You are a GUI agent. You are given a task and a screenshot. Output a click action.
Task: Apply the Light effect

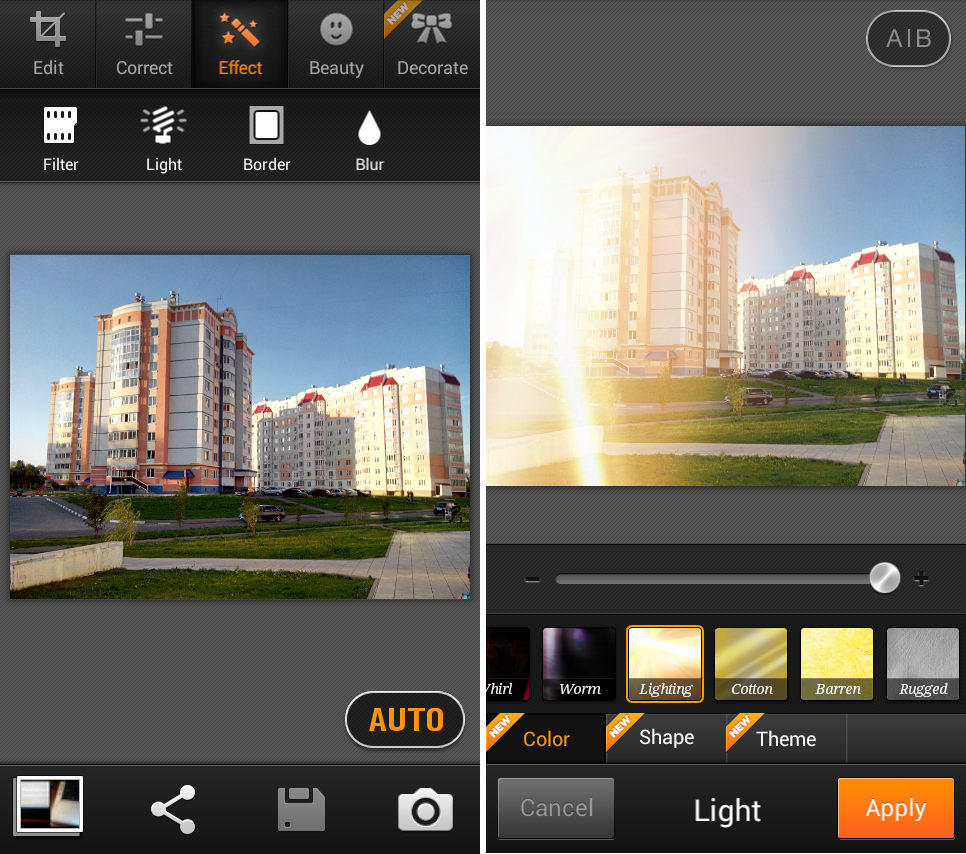(895, 808)
